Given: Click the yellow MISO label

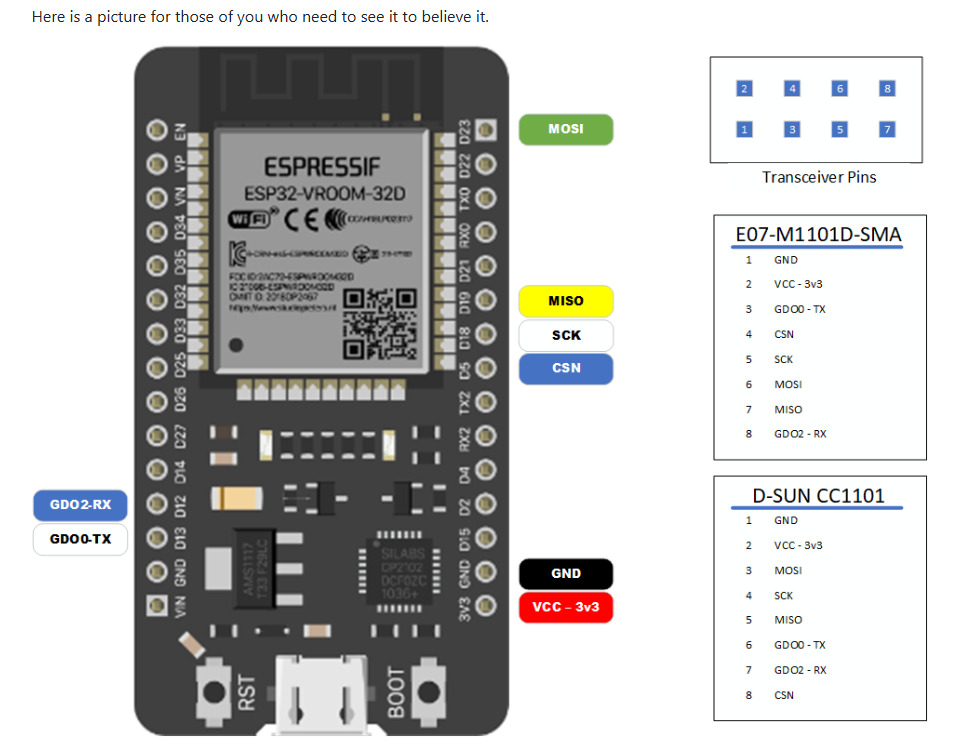Looking at the screenshot, I should [566, 301].
